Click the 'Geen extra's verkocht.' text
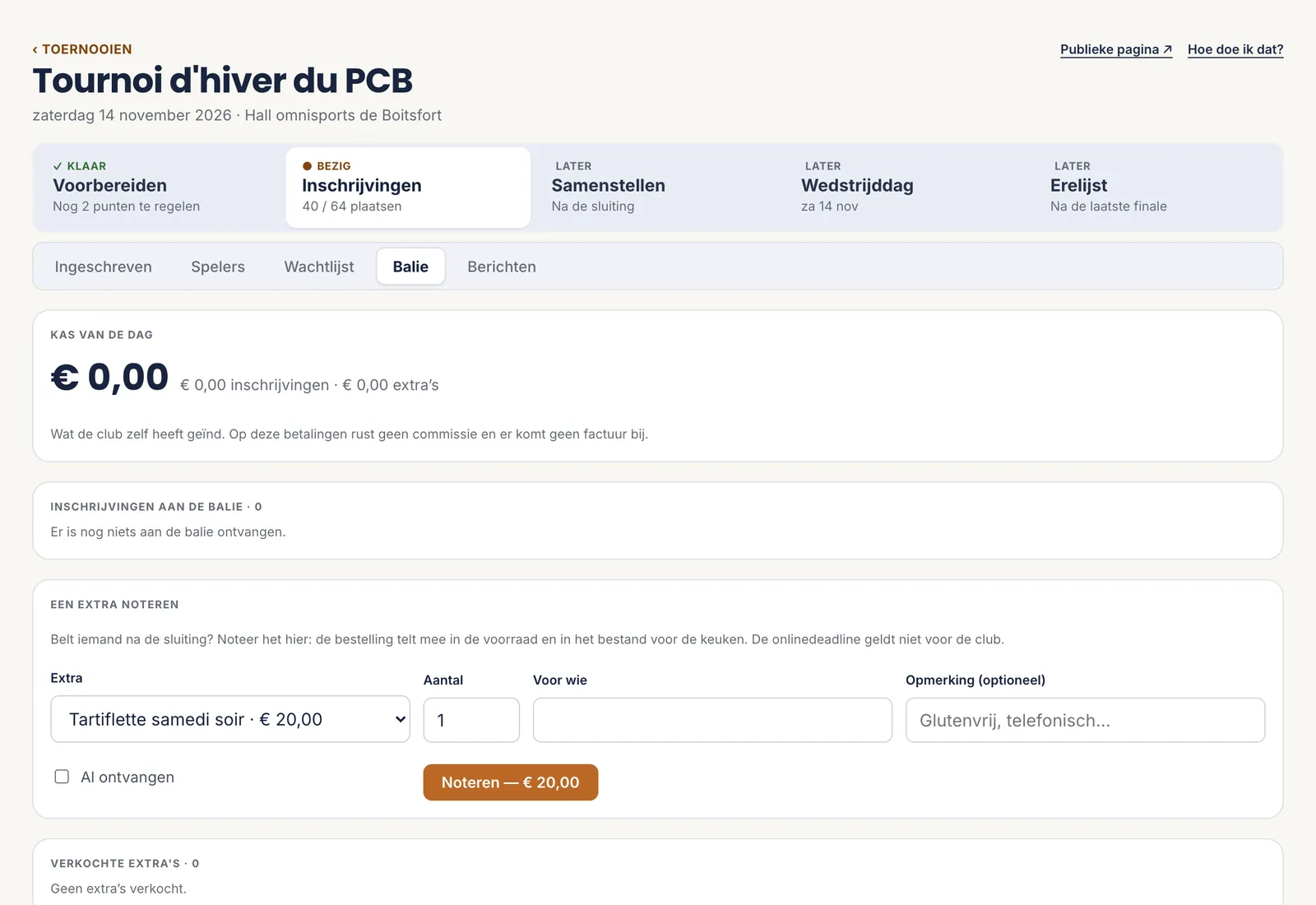 [x=118, y=889]
